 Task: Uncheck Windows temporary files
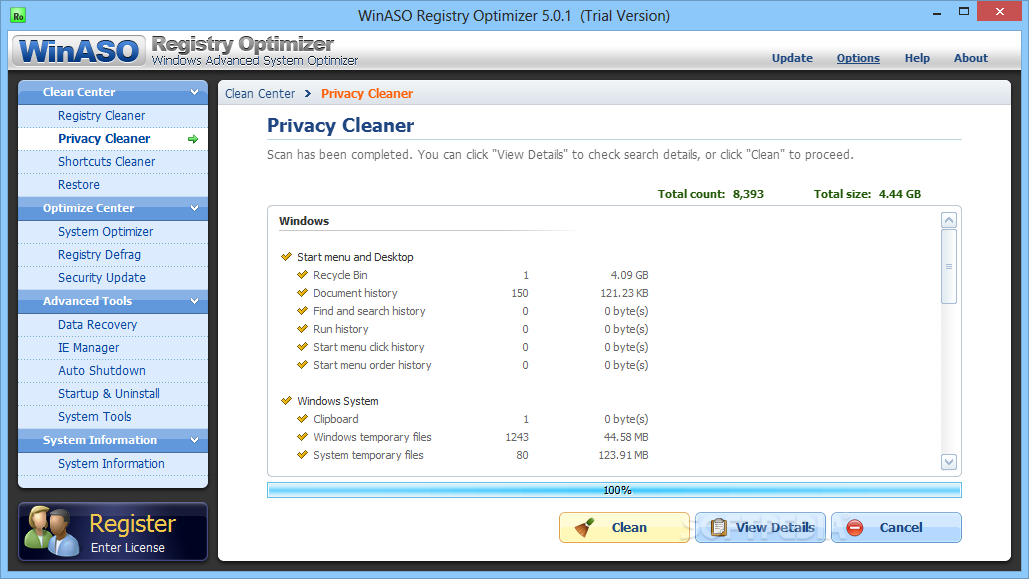coord(302,437)
